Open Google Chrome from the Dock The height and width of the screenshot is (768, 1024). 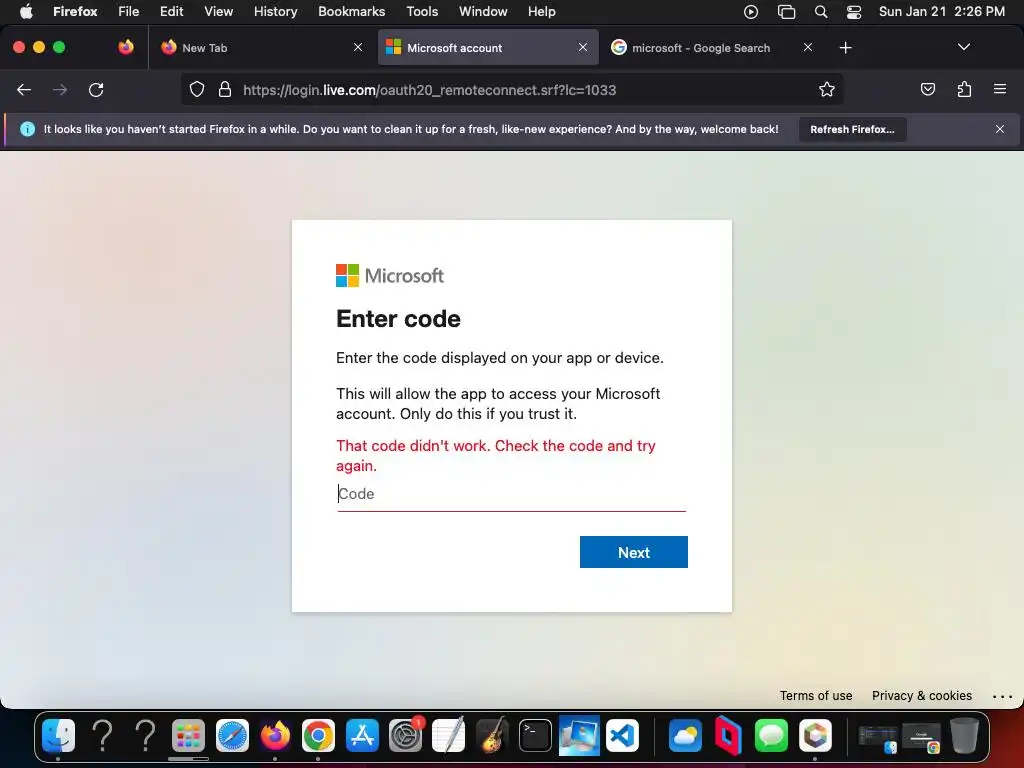pyautogui.click(x=318, y=735)
